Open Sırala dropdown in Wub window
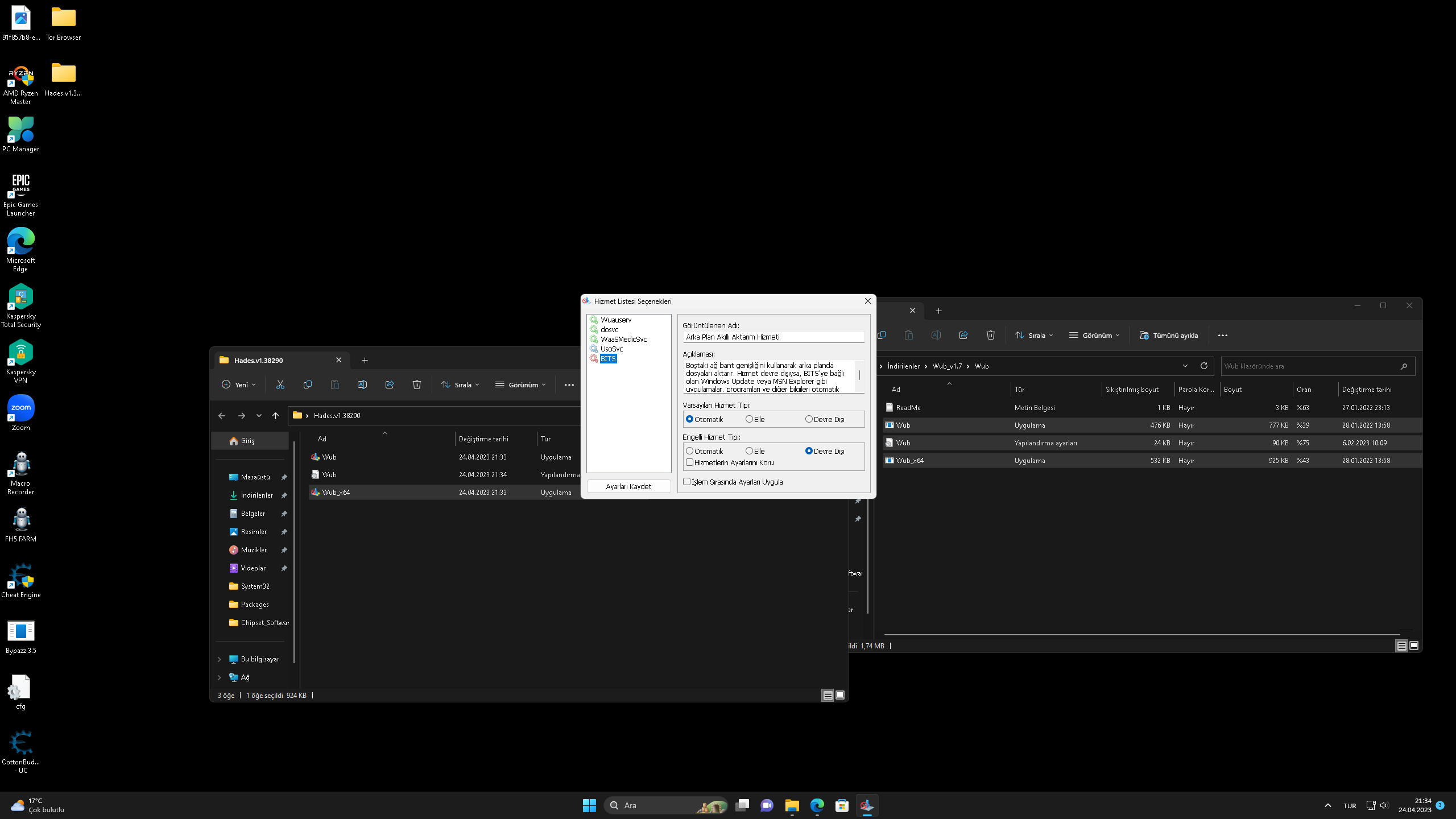The image size is (1456, 819). pyautogui.click(x=1035, y=335)
